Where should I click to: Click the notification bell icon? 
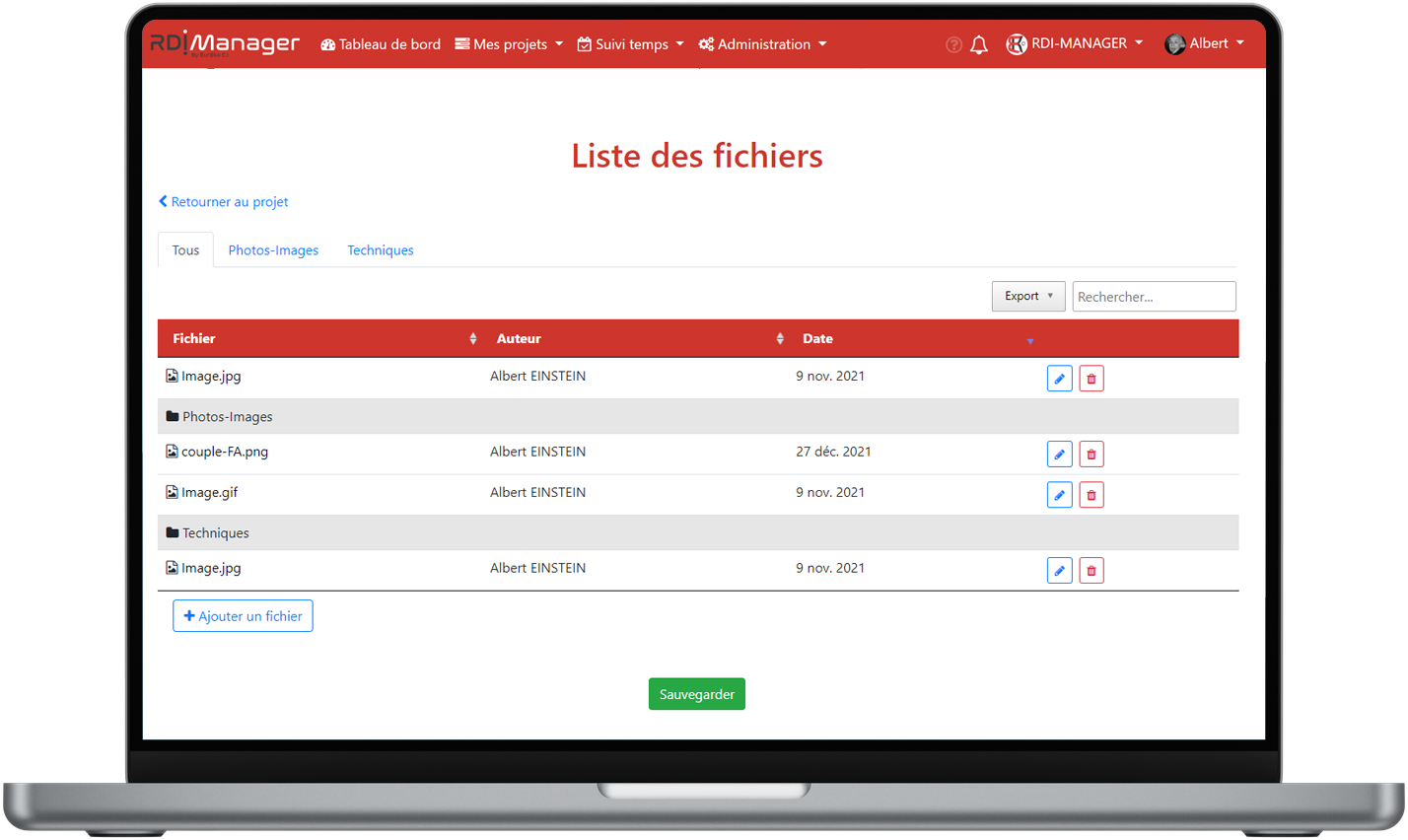coord(978,44)
